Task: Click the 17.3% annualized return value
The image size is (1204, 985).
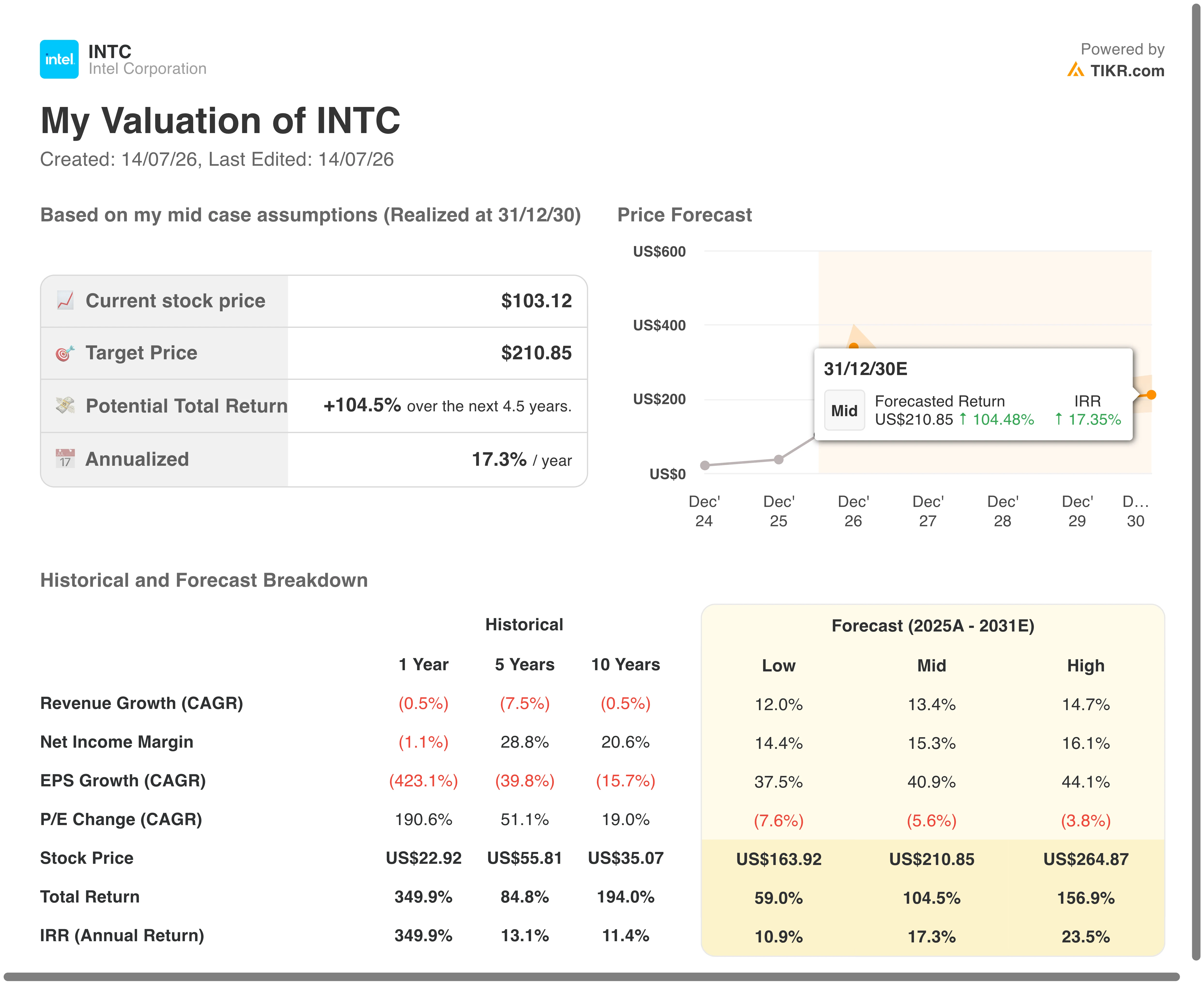Action: click(x=500, y=459)
